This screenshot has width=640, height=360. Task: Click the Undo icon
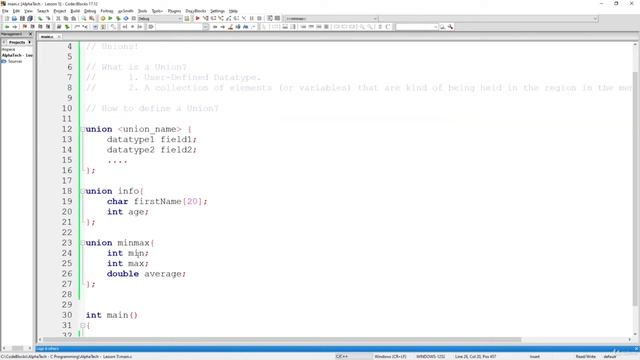pos(40,18)
